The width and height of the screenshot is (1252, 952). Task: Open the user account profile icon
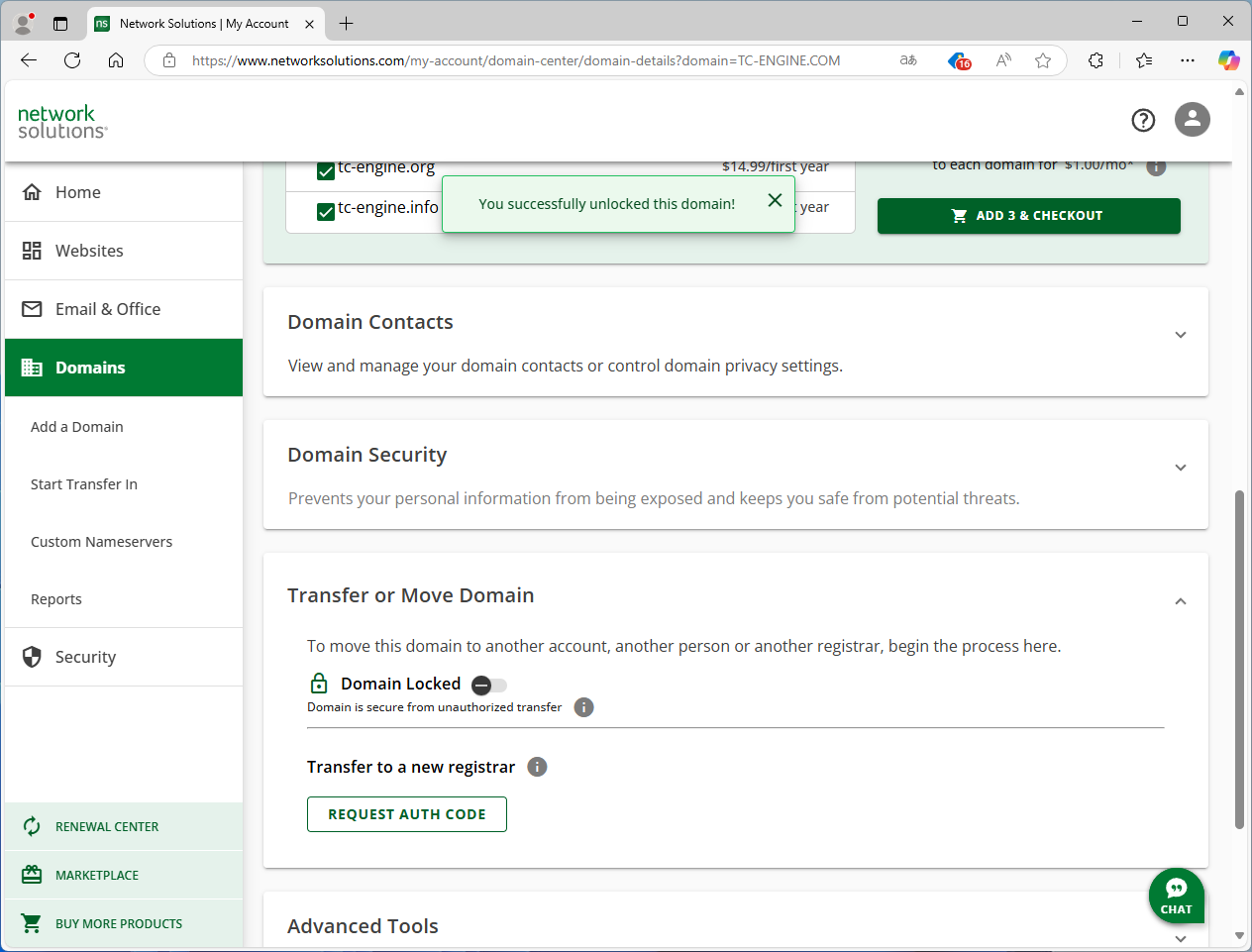click(x=1192, y=120)
